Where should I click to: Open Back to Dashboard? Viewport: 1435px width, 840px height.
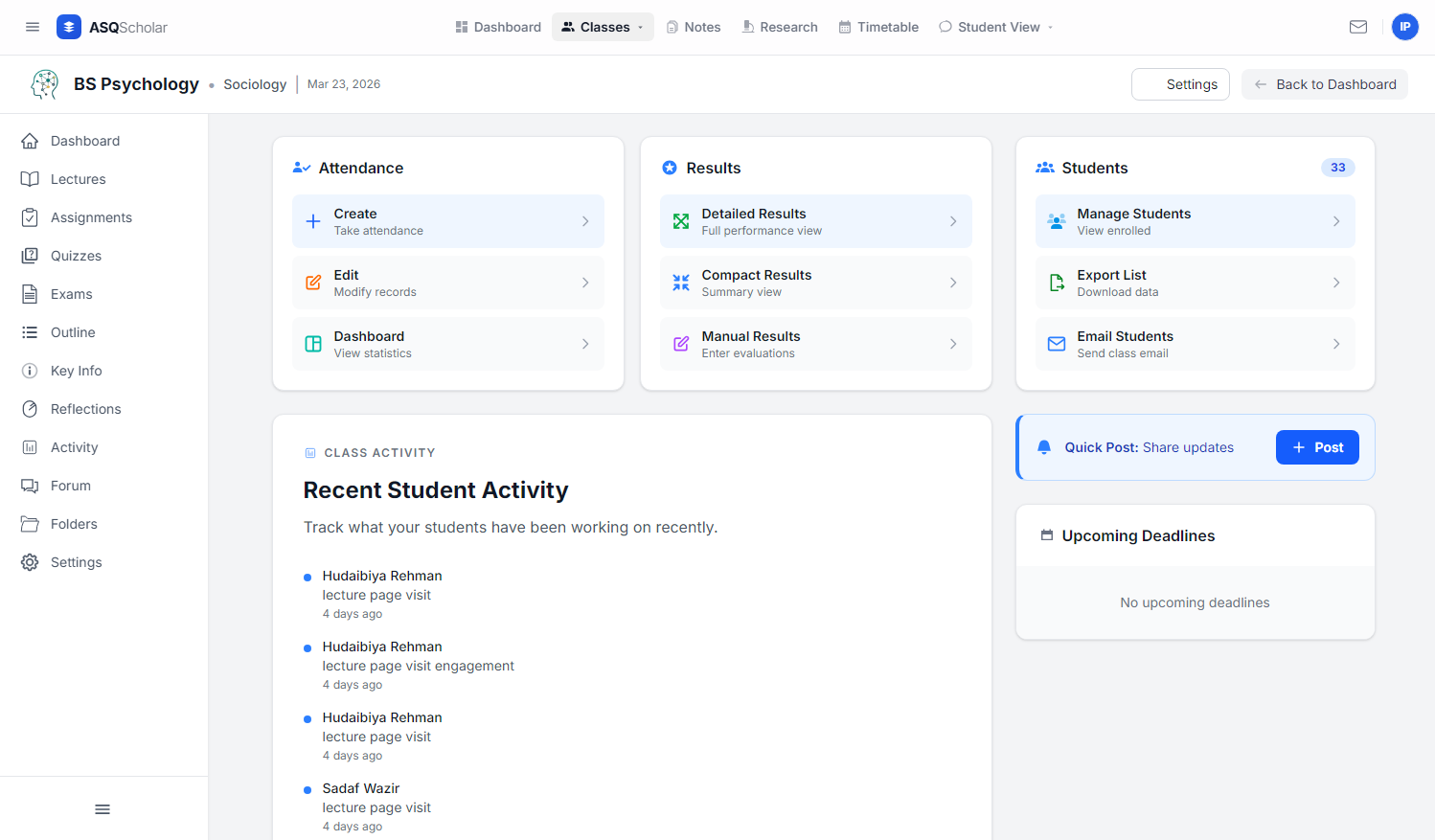(1325, 84)
